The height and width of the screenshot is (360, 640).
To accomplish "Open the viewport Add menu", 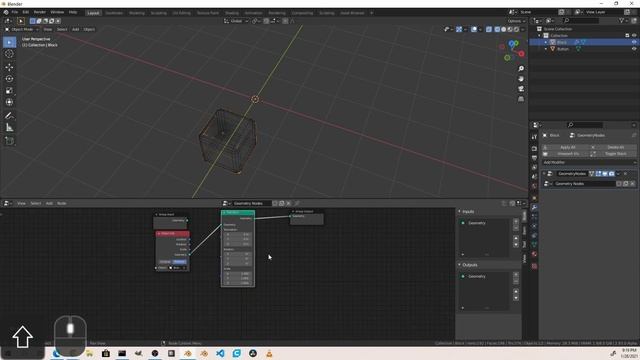I will click(76, 29).
